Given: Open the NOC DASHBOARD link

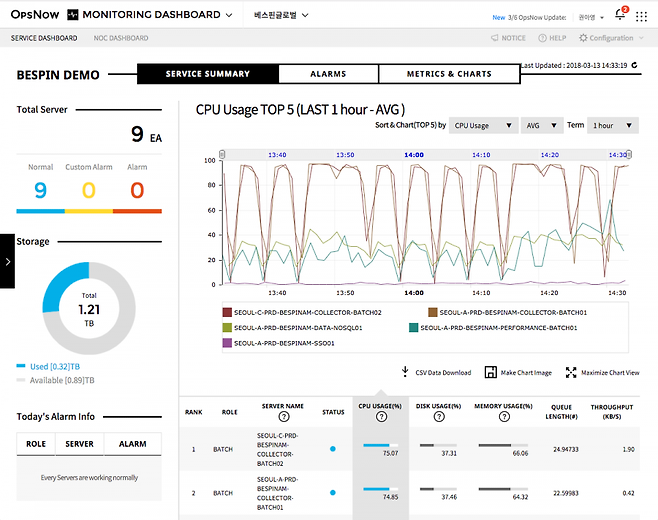Looking at the screenshot, I should coord(123,38).
